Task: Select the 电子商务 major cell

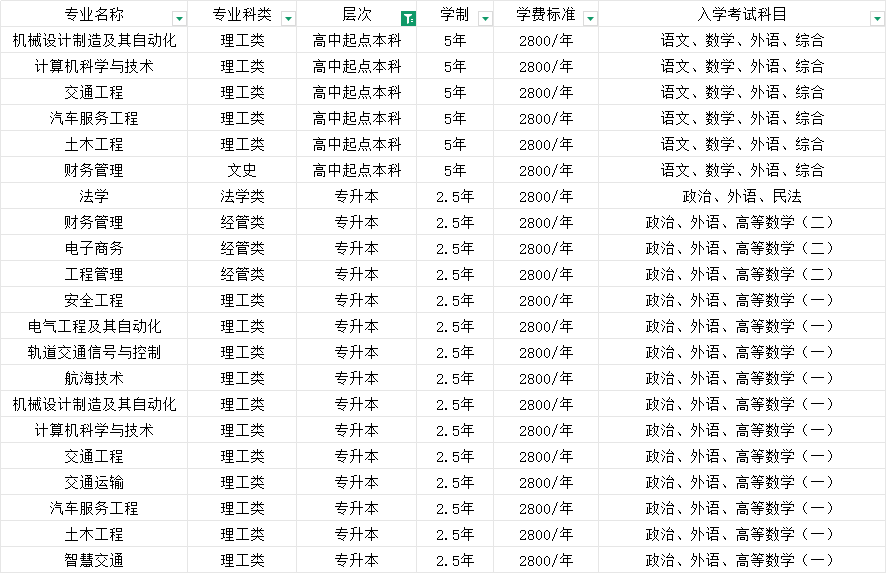Action: click(x=94, y=248)
